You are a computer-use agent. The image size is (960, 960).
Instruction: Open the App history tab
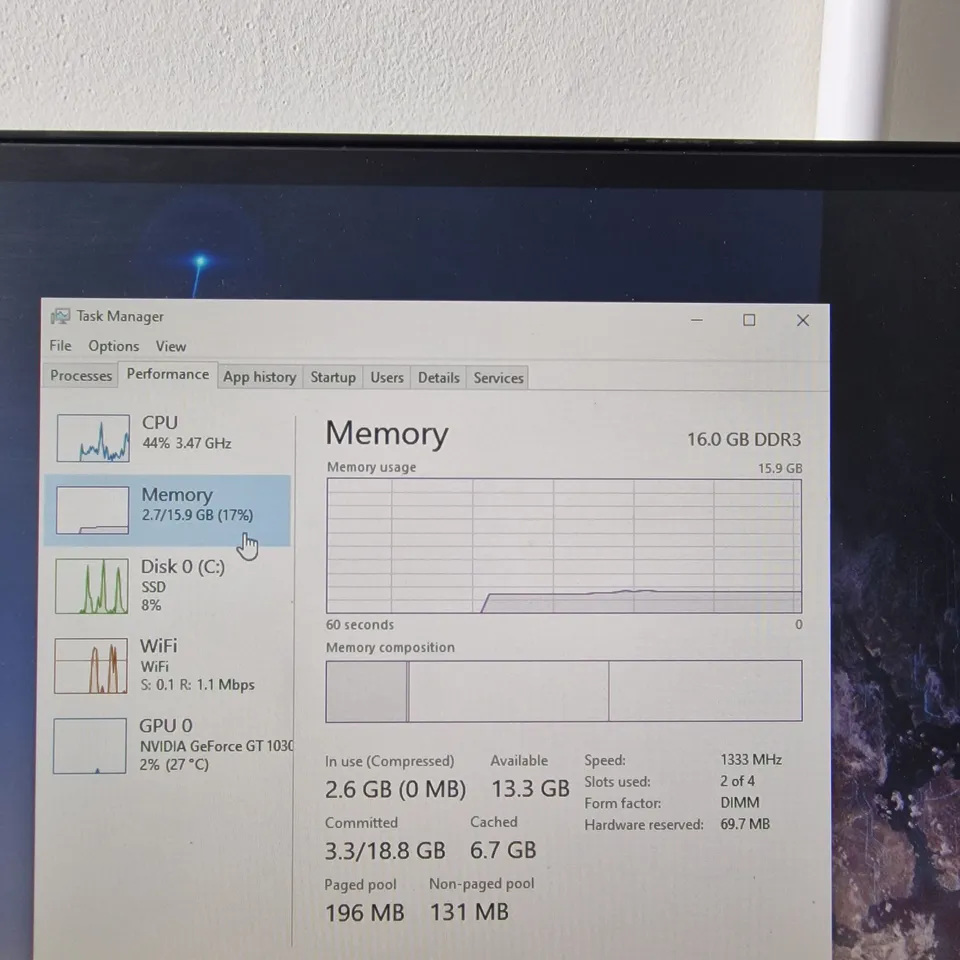click(259, 377)
